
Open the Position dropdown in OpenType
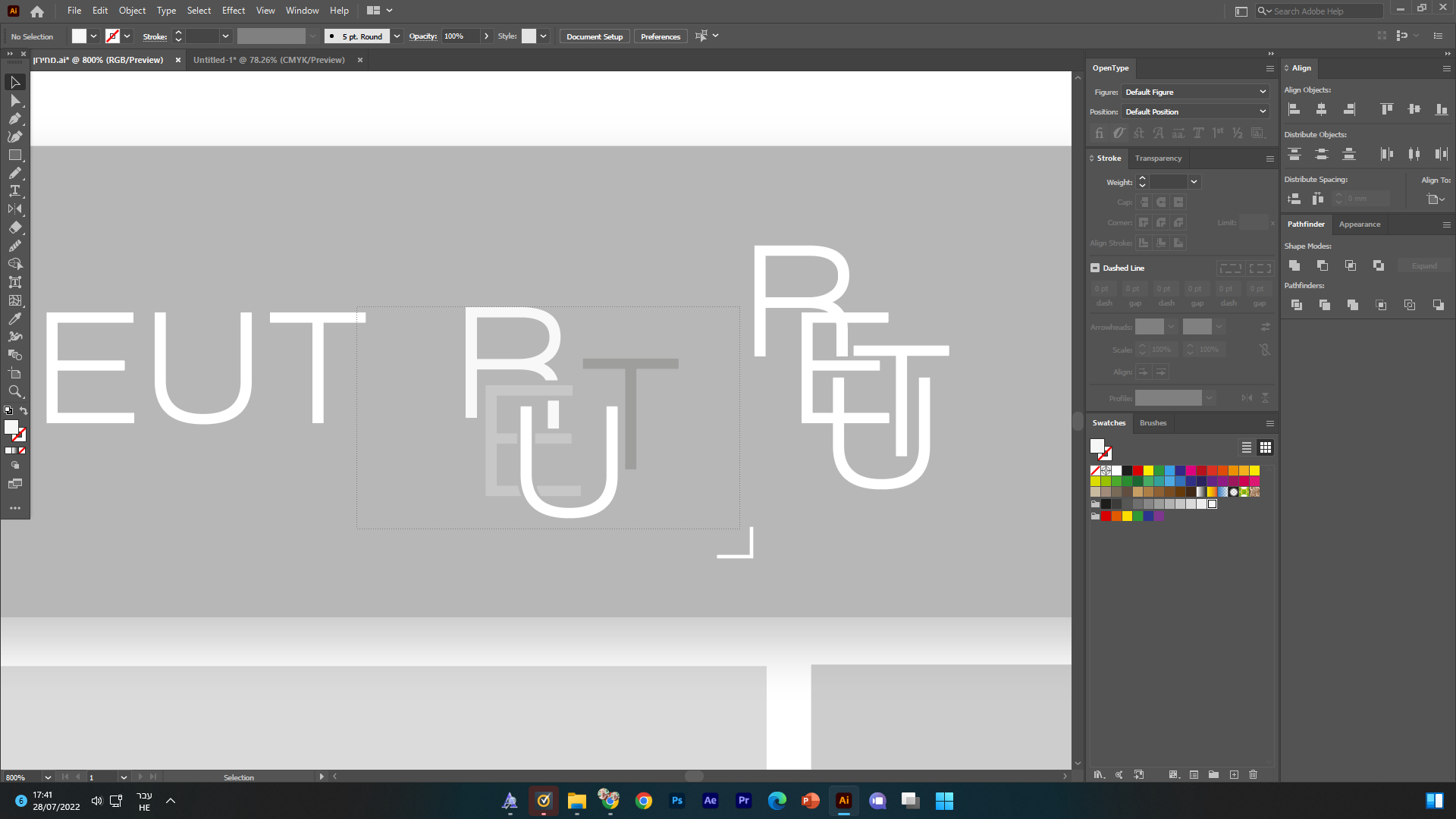(x=1194, y=111)
